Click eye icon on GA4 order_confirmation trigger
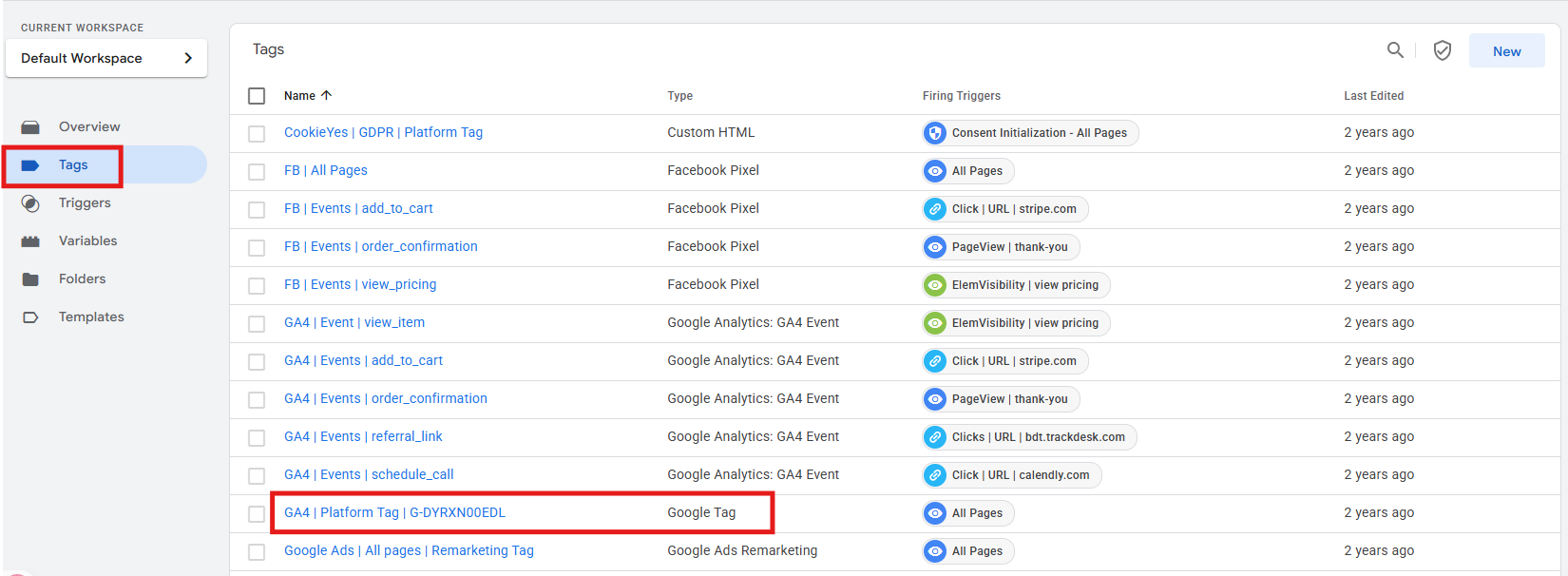This screenshot has height=576, width=1568. [935, 399]
